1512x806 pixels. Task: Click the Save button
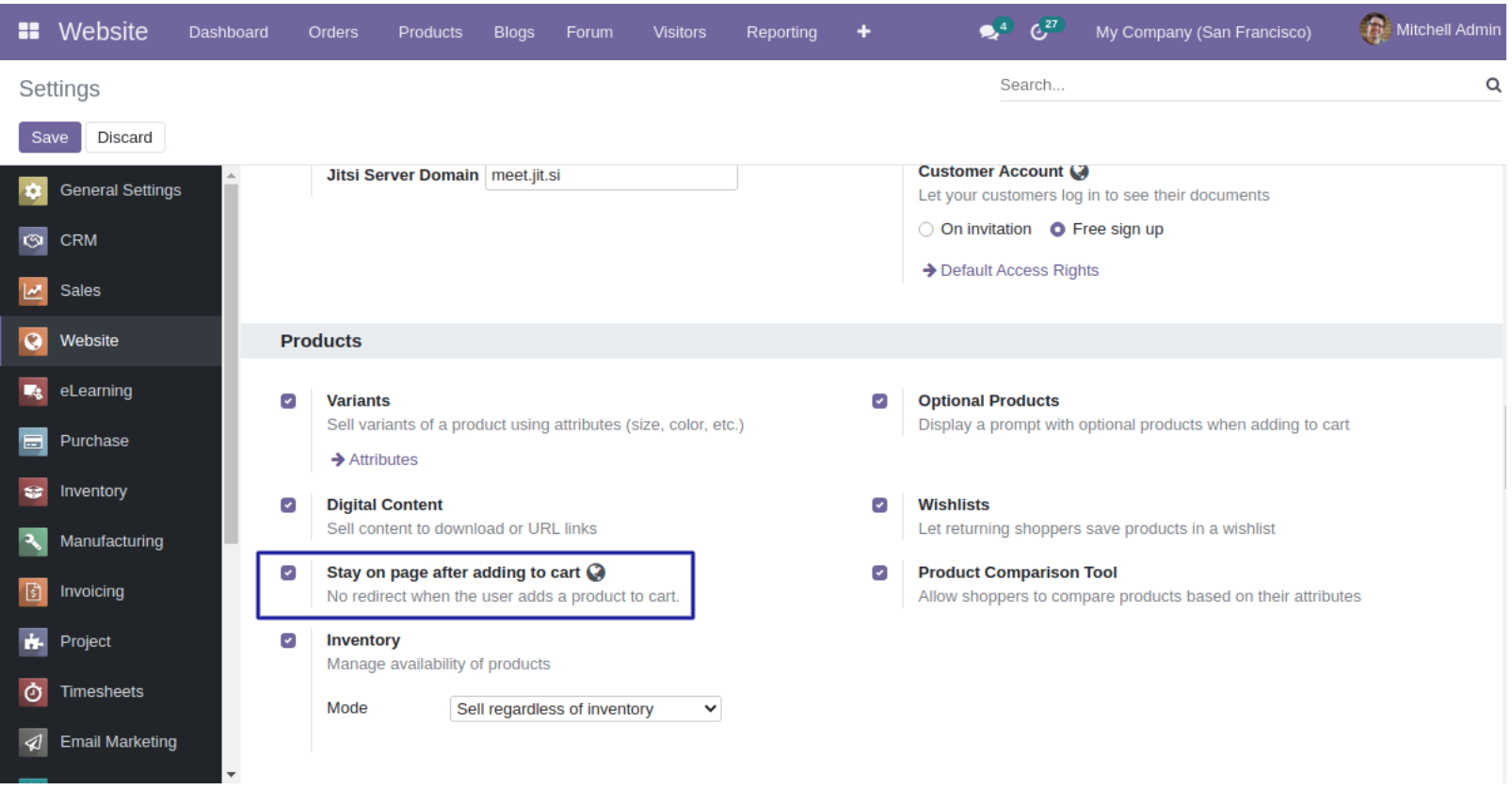click(x=50, y=137)
